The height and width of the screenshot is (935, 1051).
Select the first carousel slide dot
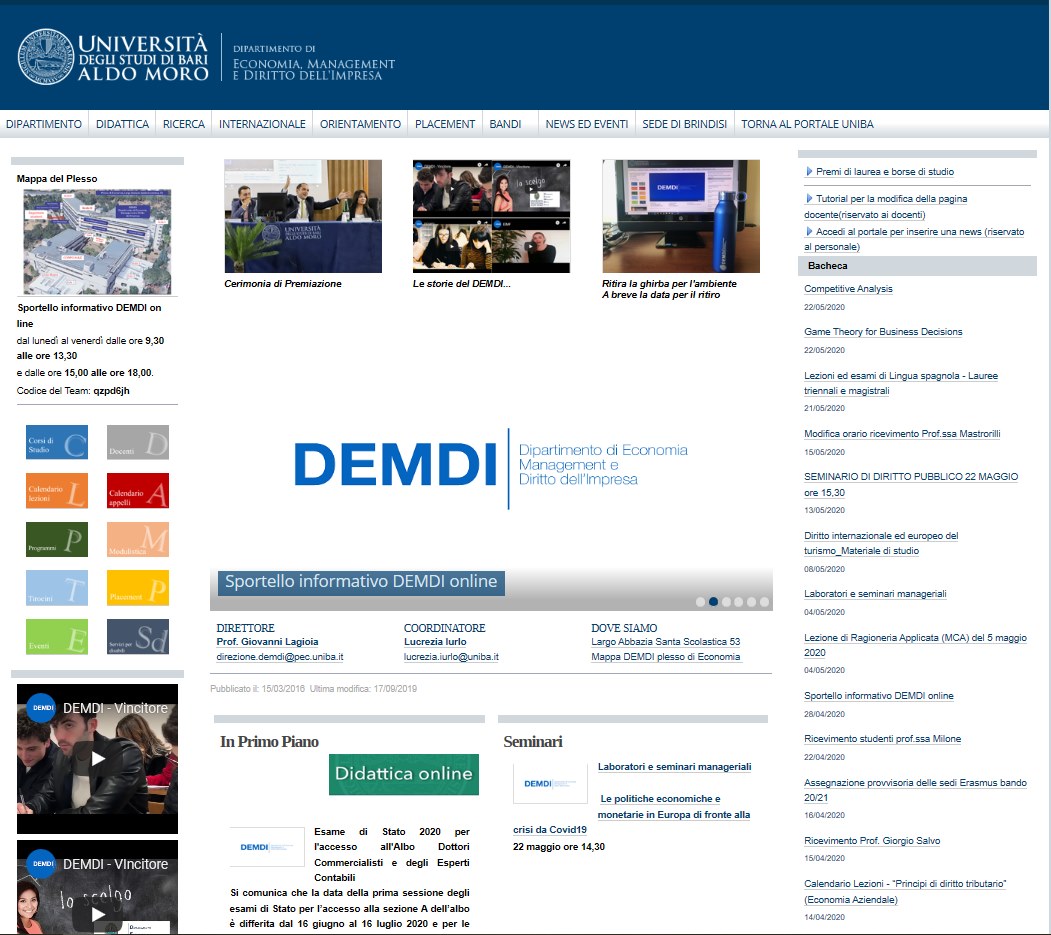coord(700,602)
